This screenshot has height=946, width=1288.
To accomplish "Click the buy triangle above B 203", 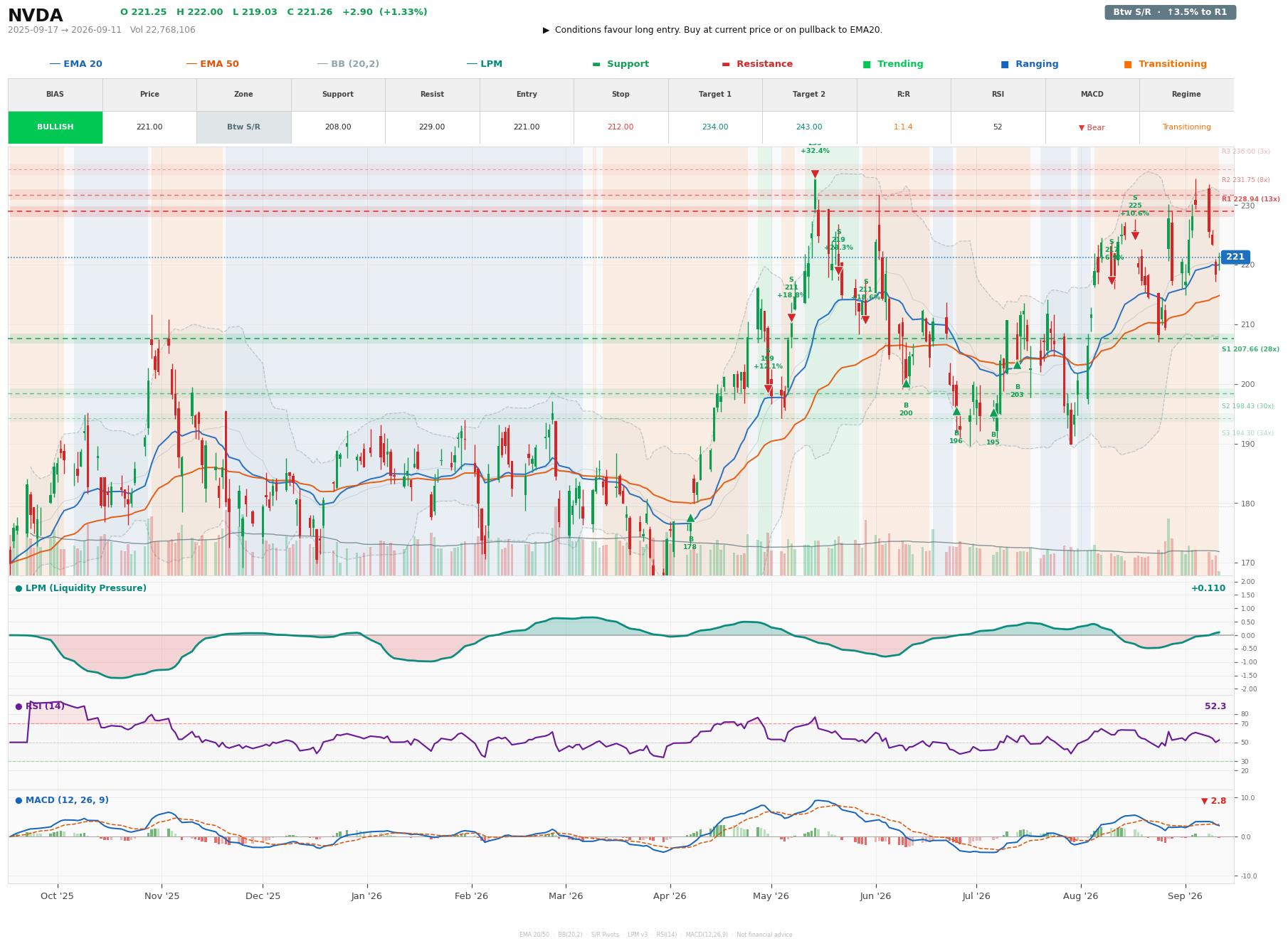I will point(1017,365).
